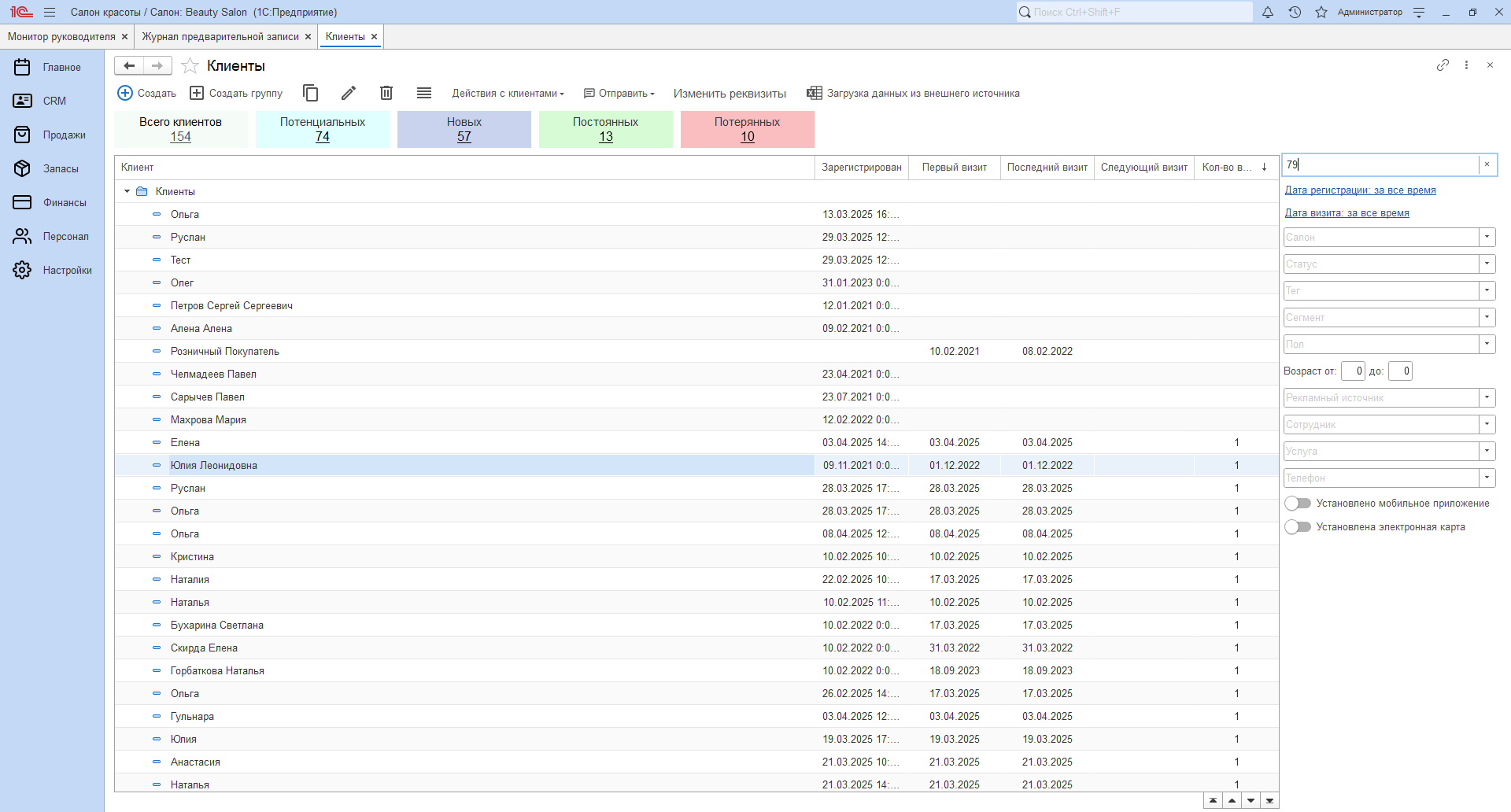
Task: Open the Рекламный источник dropdown
Action: click(1487, 397)
